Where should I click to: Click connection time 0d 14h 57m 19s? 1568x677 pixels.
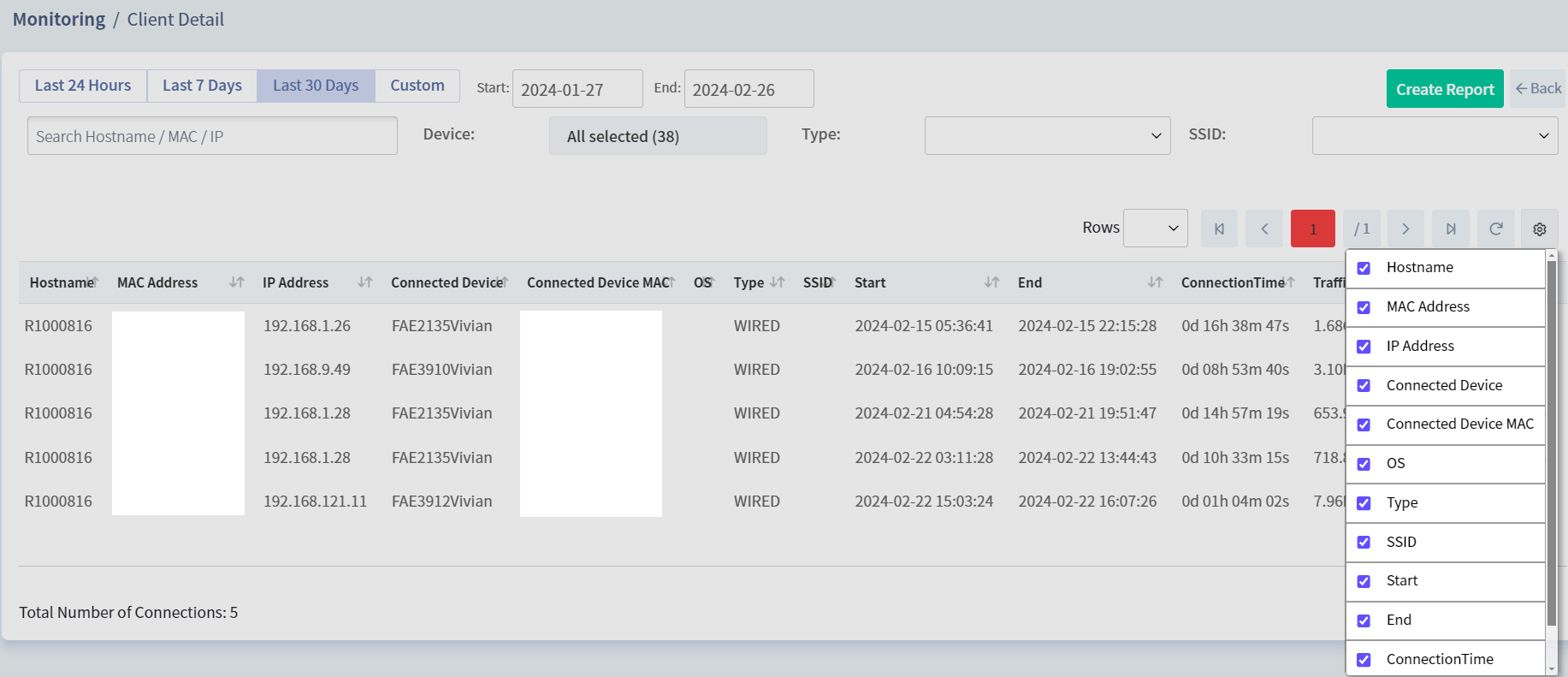[x=1235, y=413]
